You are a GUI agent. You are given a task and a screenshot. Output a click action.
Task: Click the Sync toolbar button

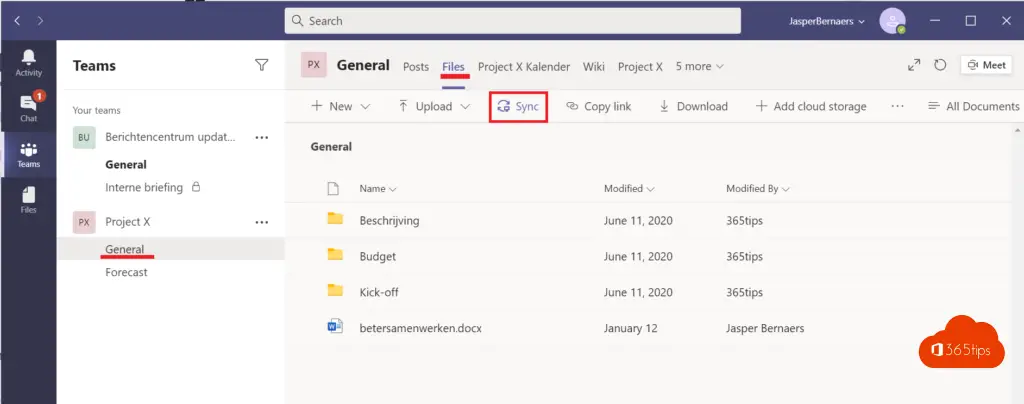(x=518, y=106)
